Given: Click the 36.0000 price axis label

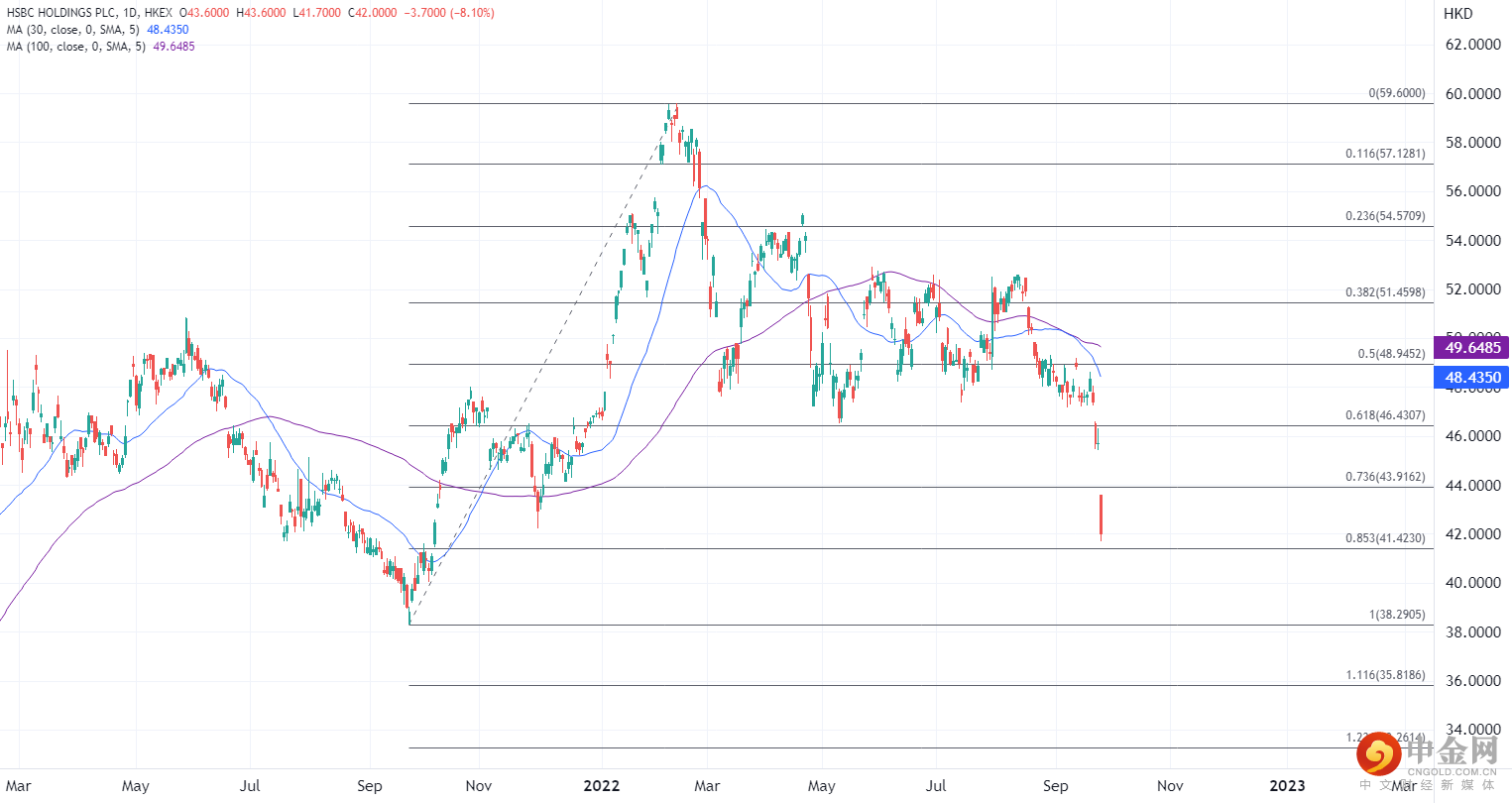Looking at the screenshot, I should pos(1472,681).
